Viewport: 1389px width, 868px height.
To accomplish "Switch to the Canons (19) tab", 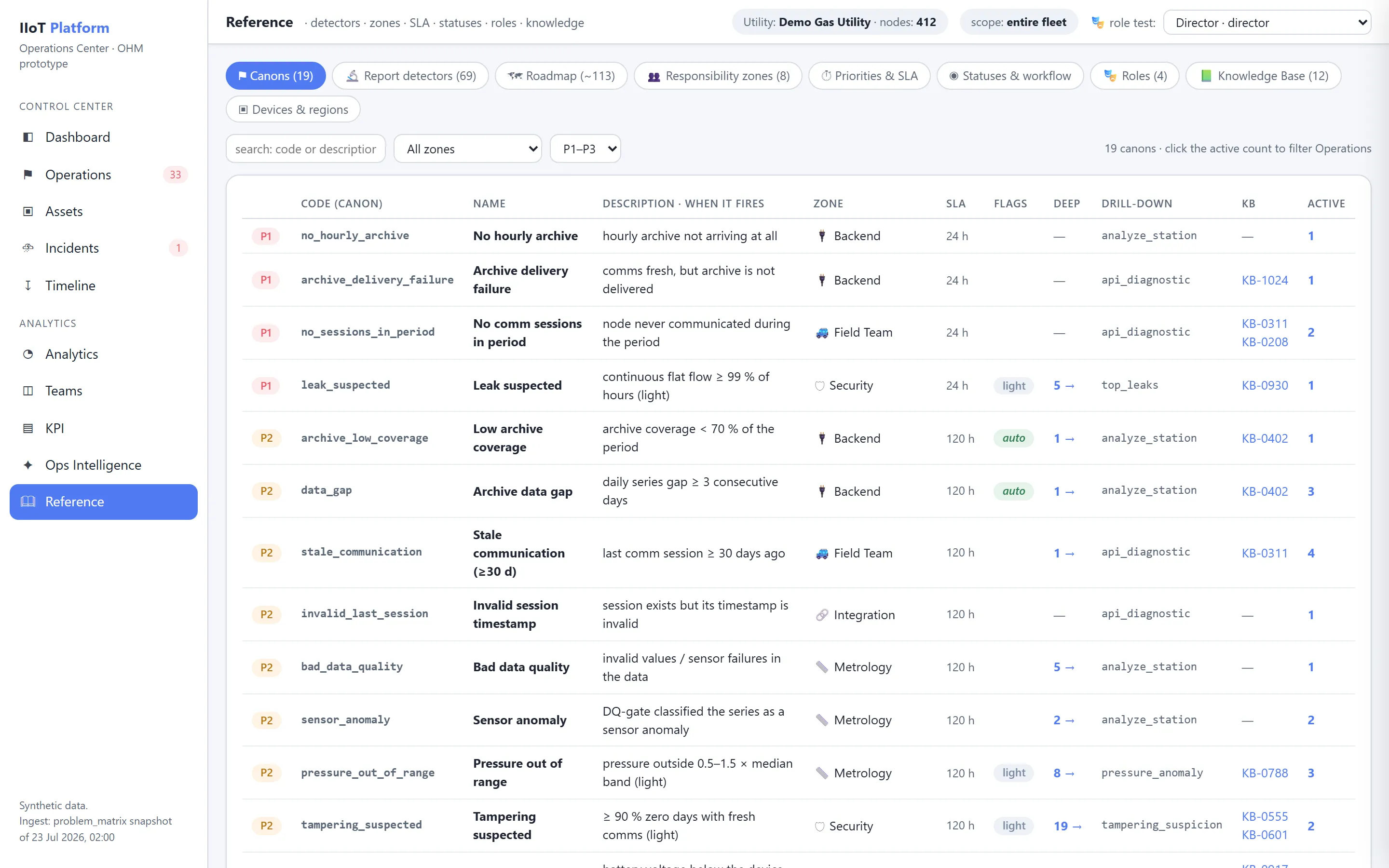I will (x=275, y=76).
